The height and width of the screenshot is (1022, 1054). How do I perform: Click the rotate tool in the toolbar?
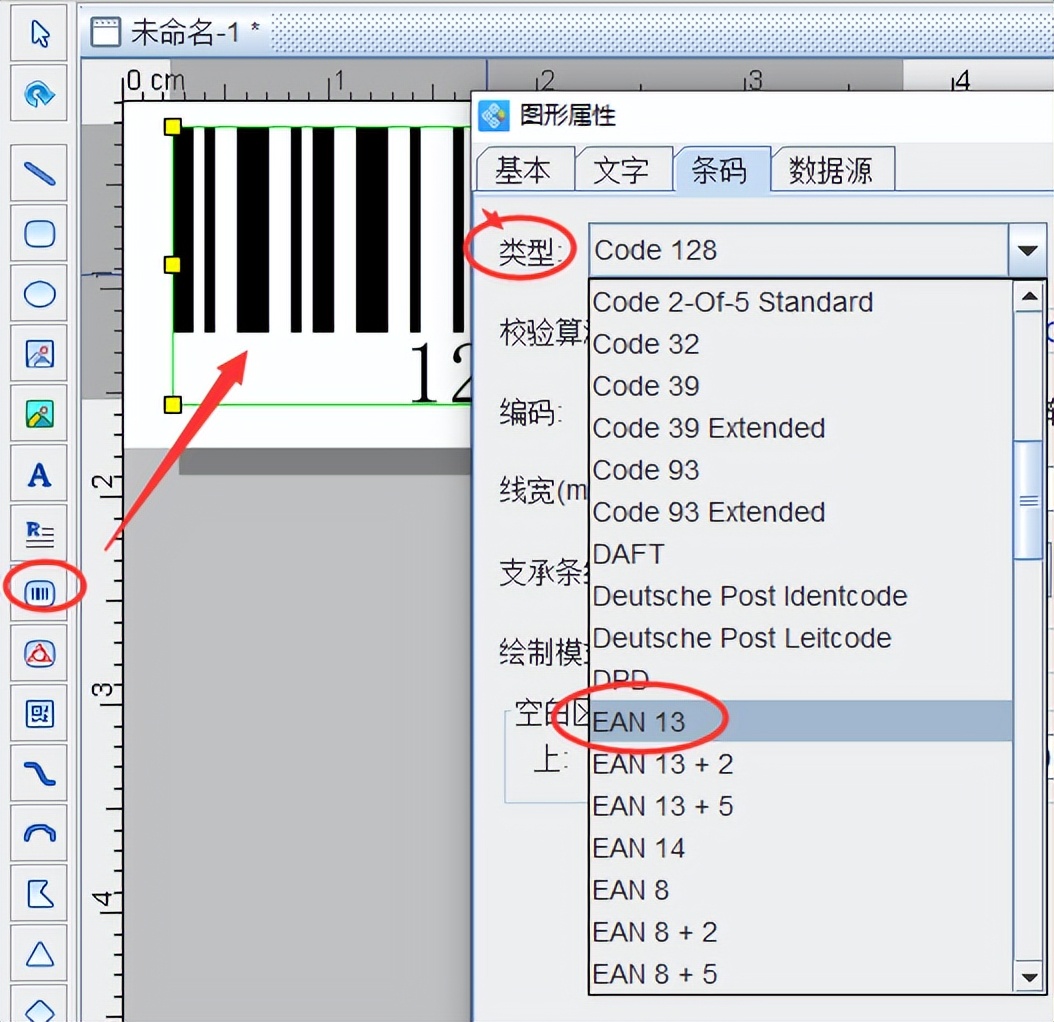pos(38,93)
